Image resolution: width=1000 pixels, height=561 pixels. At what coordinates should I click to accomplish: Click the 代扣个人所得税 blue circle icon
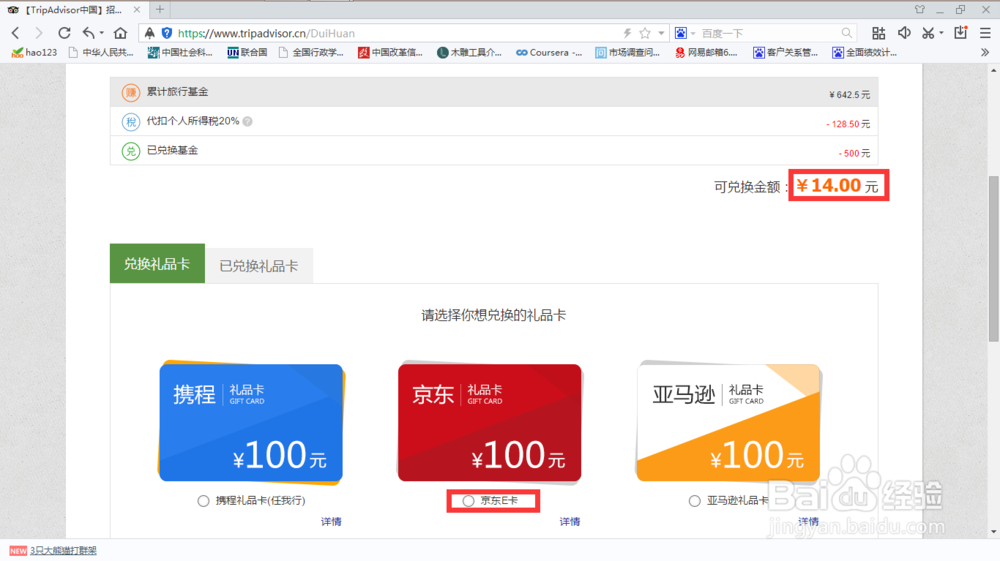pyautogui.click(x=131, y=122)
